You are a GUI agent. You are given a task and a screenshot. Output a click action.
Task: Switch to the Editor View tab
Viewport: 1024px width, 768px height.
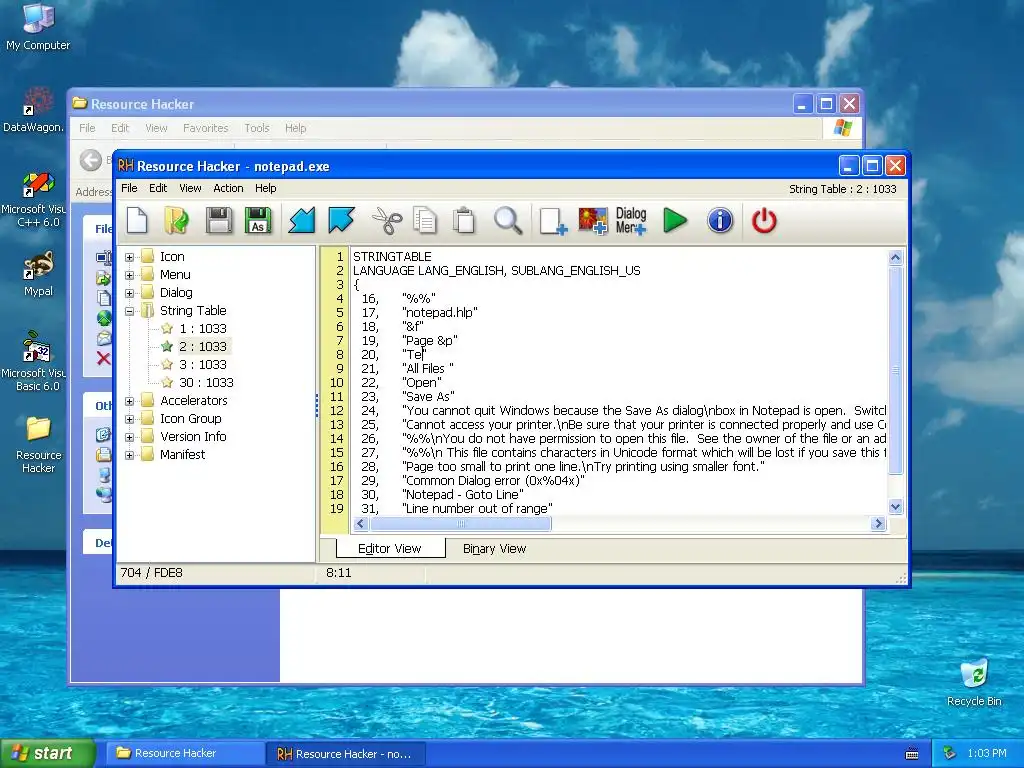tap(390, 549)
